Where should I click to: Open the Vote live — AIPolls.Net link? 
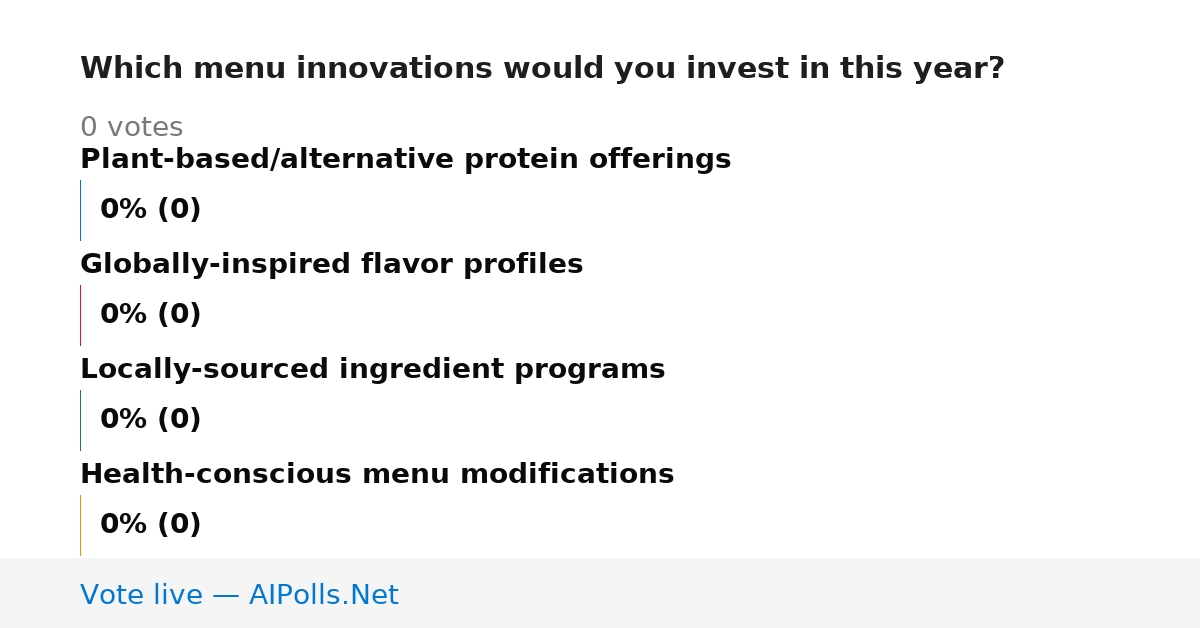point(239,595)
